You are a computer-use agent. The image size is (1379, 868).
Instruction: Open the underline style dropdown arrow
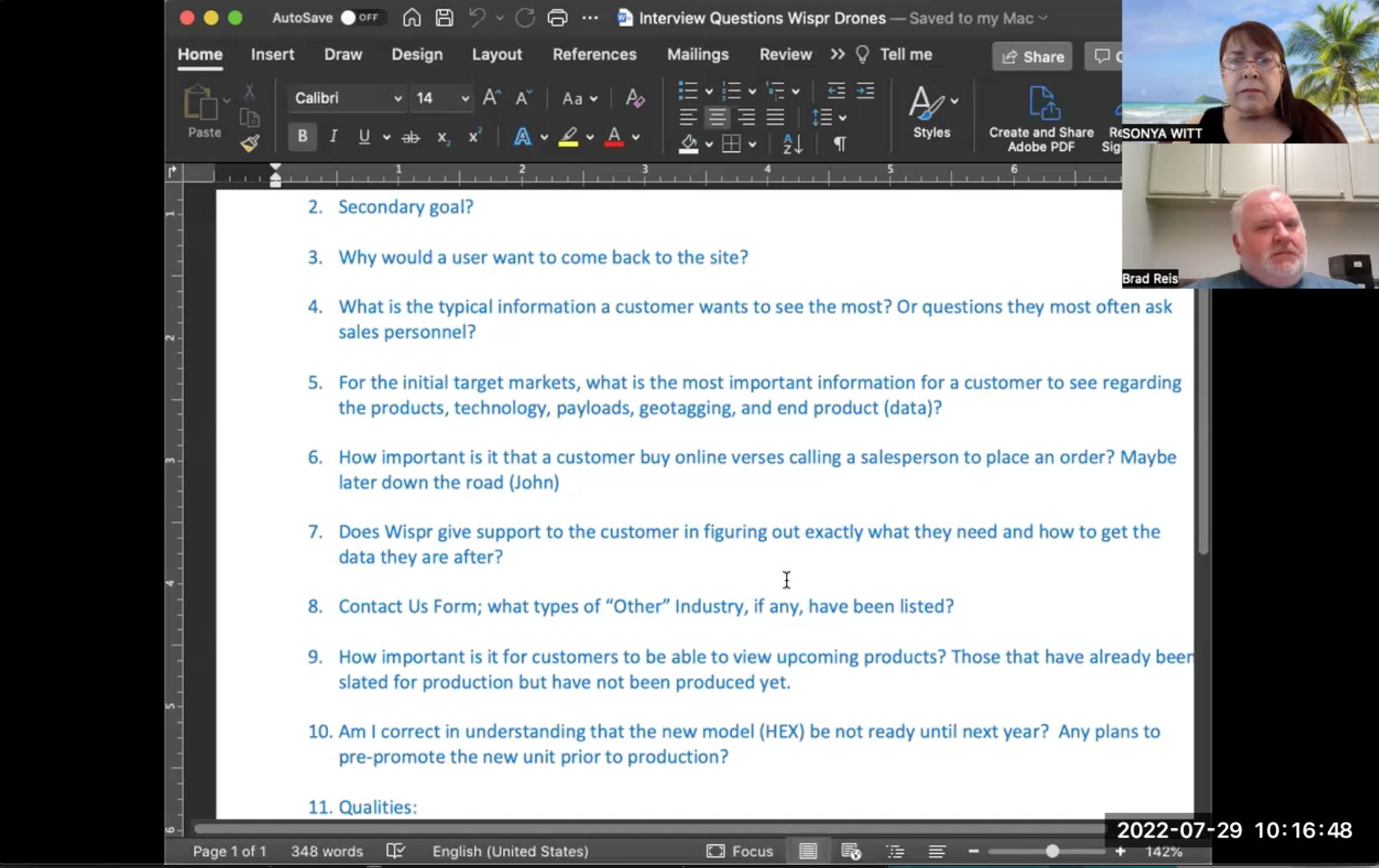point(386,138)
